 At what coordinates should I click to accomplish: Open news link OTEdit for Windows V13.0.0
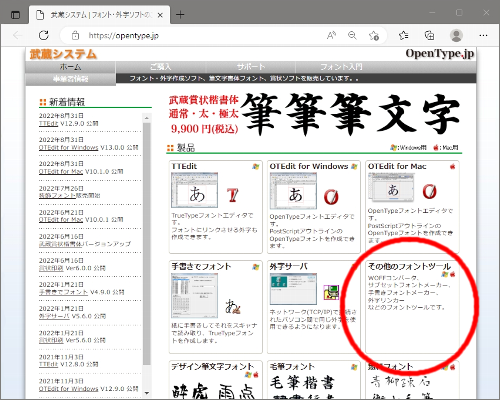(x=68, y=147)
